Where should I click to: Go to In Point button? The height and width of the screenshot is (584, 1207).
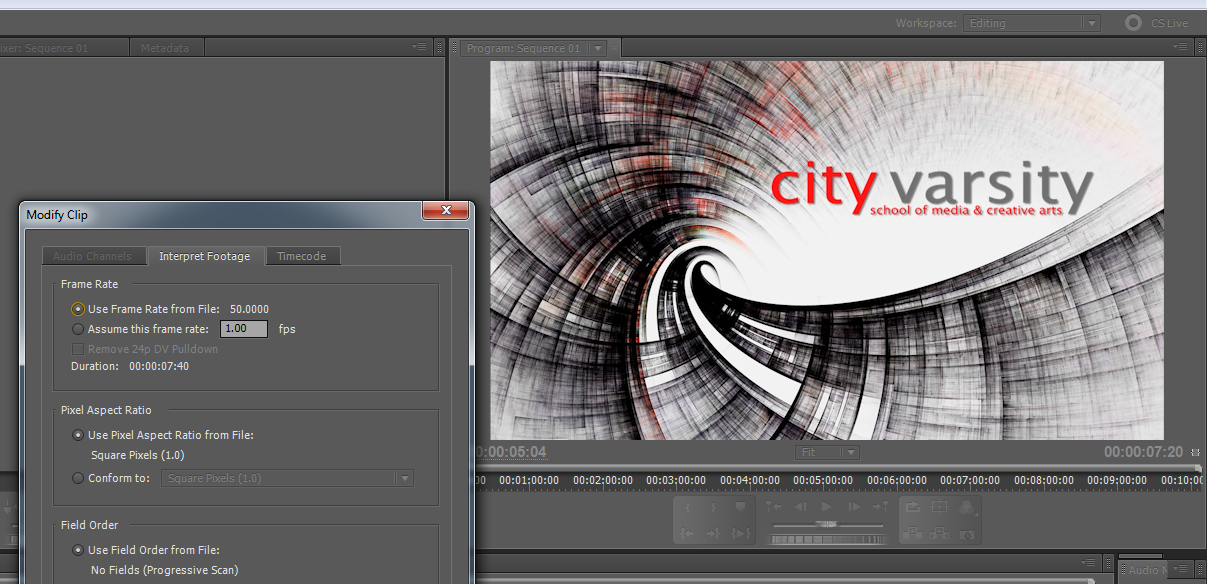[687, 533]
